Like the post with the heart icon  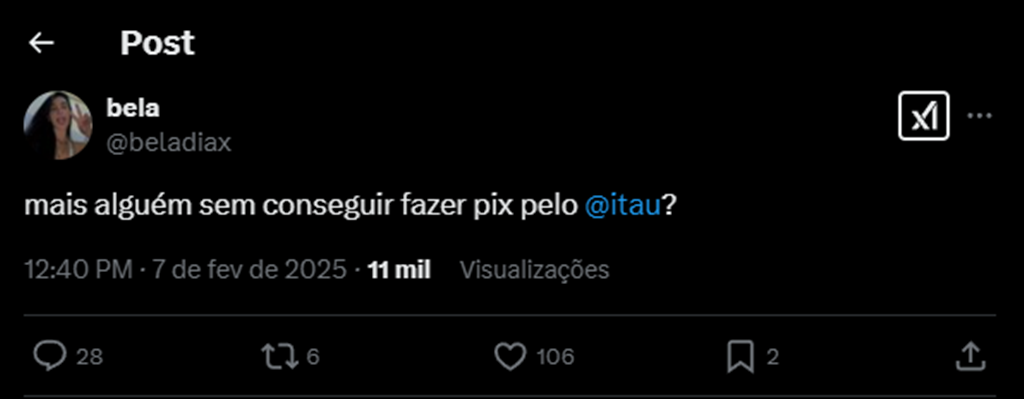510,357
